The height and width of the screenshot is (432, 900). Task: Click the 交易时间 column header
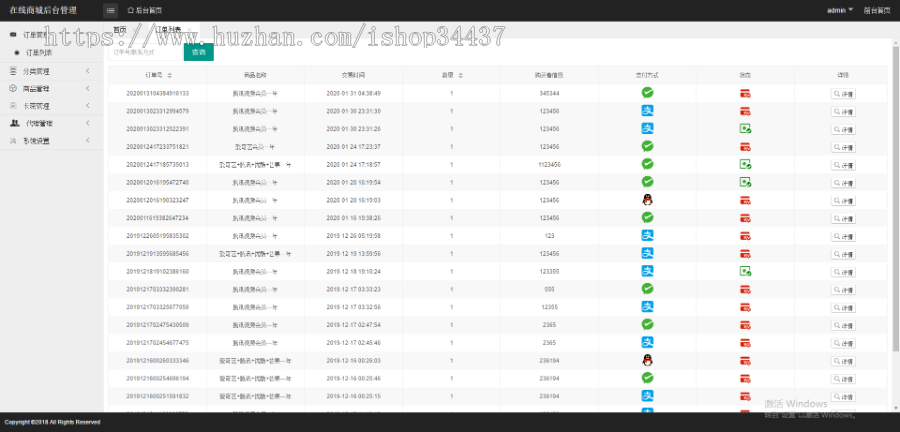click(x=353, y=75)
